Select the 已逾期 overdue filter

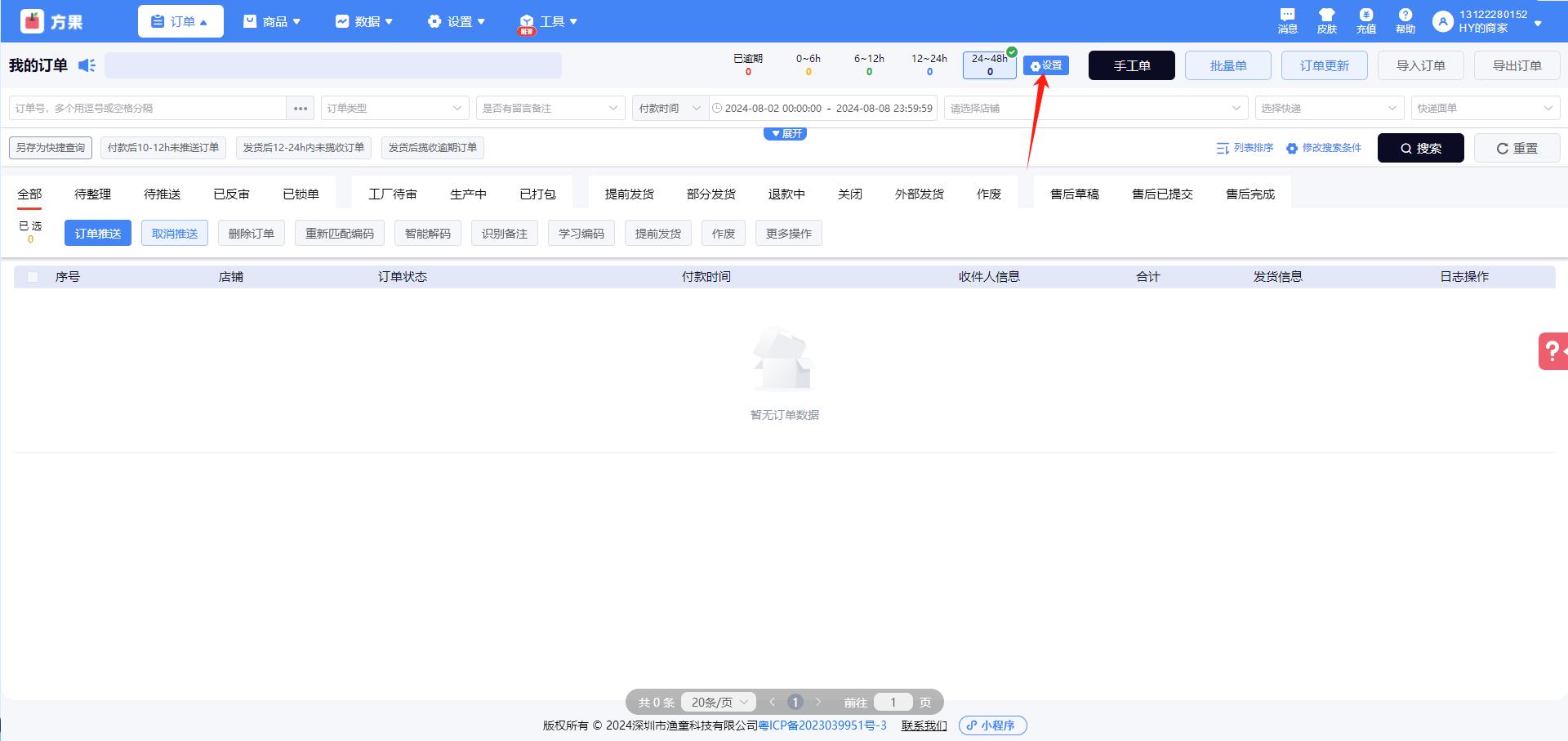pos(748,65)
